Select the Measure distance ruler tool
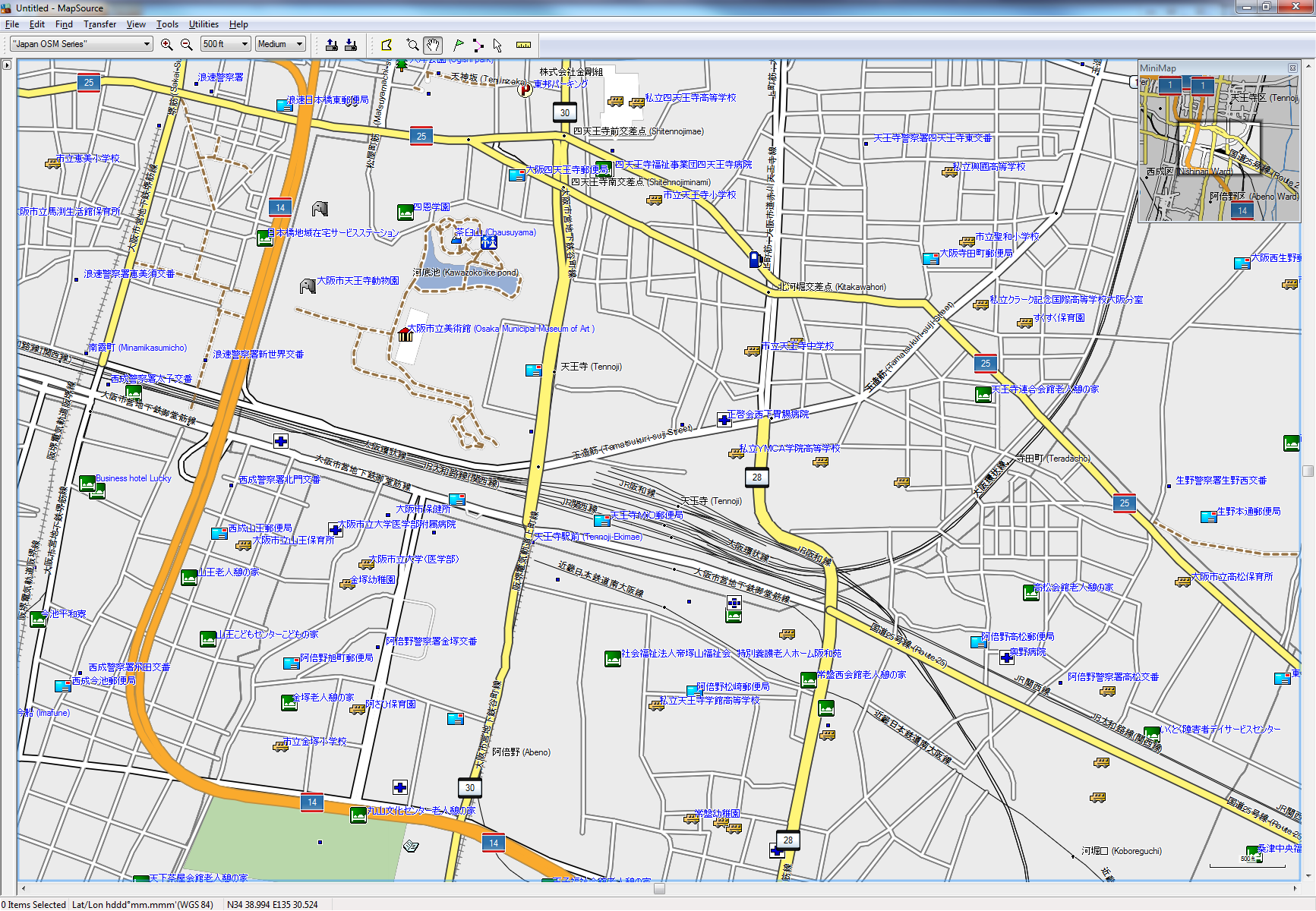 point(523,45)
